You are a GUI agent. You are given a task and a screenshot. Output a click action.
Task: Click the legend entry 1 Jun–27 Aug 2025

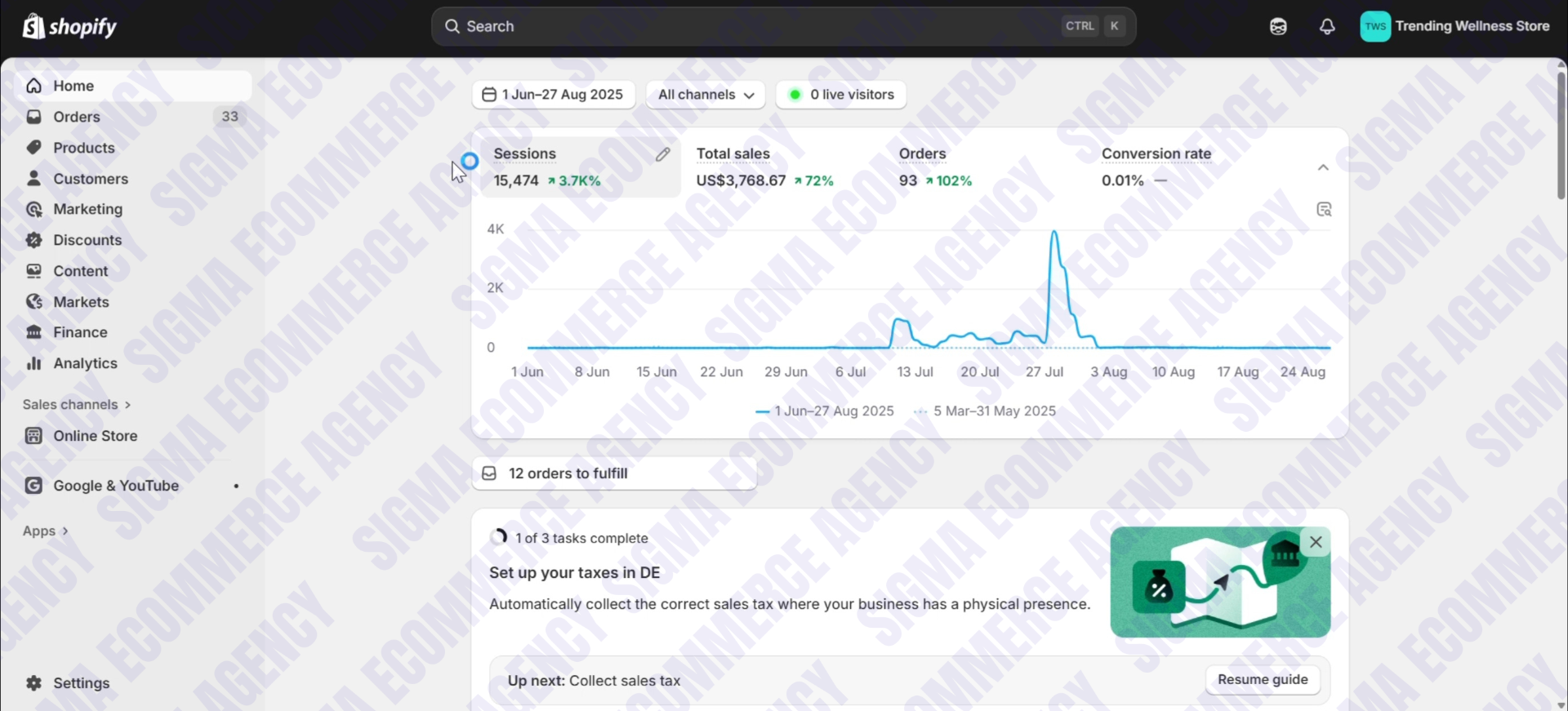[825, 411]
